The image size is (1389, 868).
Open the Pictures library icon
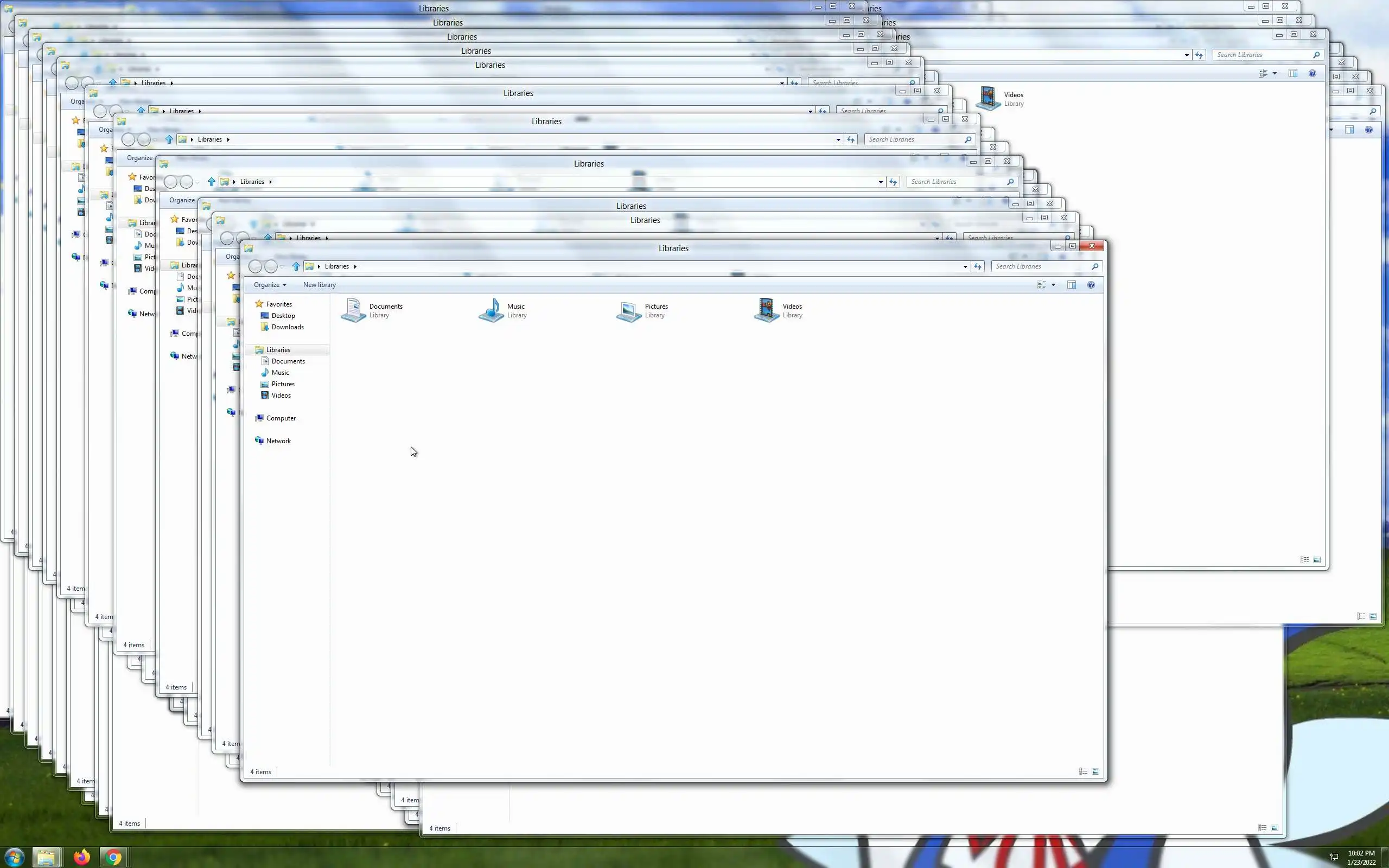coord(629,310)
